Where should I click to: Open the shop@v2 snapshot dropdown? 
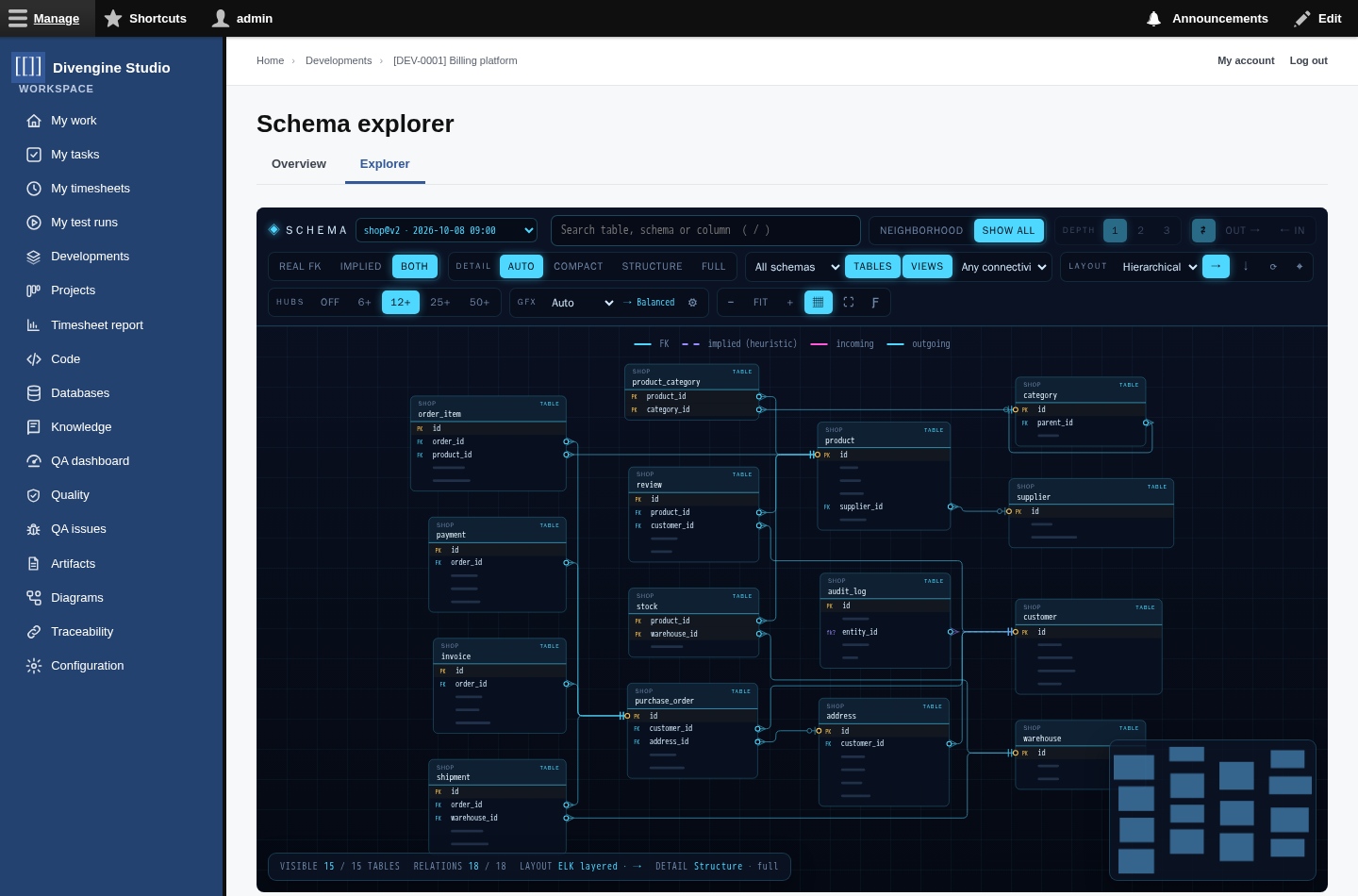[x=447, y=230]
